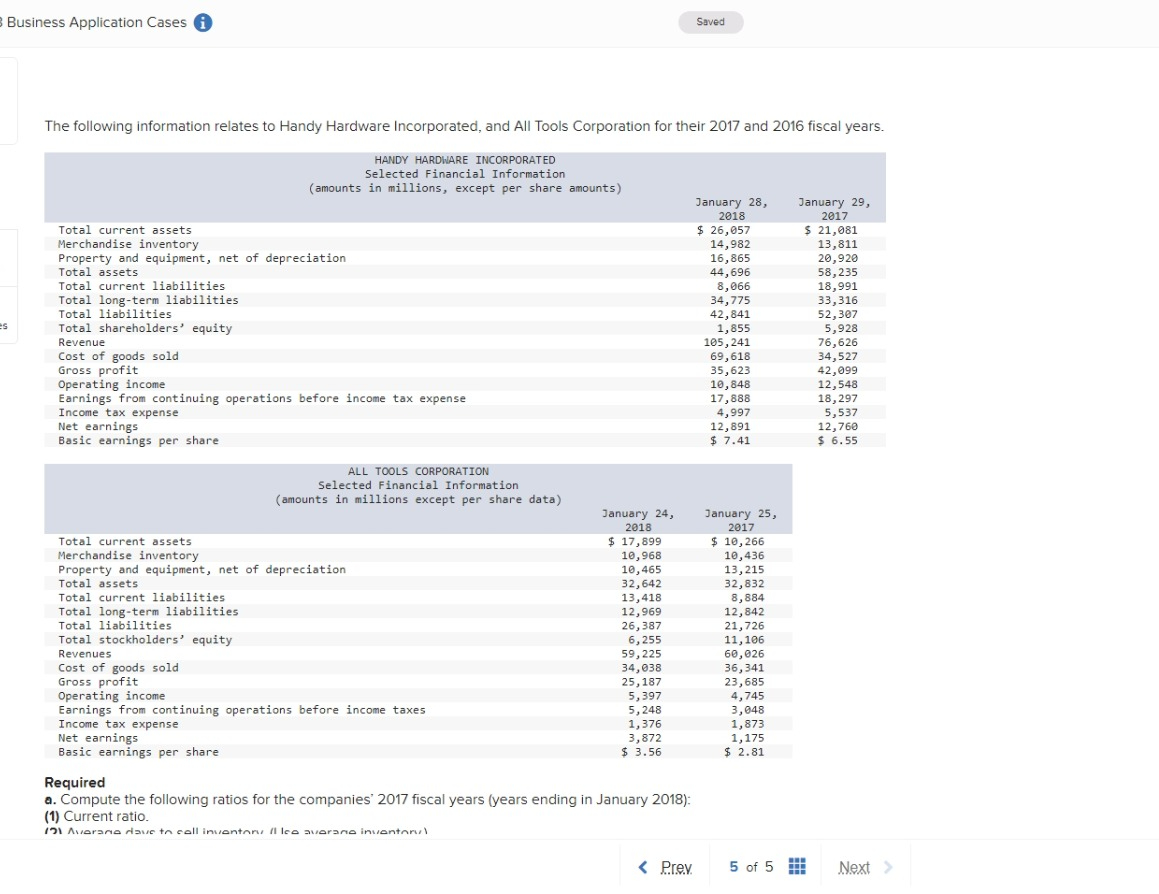Select the Required section heading
This screenshot has width=1159, height=894.
74,782
